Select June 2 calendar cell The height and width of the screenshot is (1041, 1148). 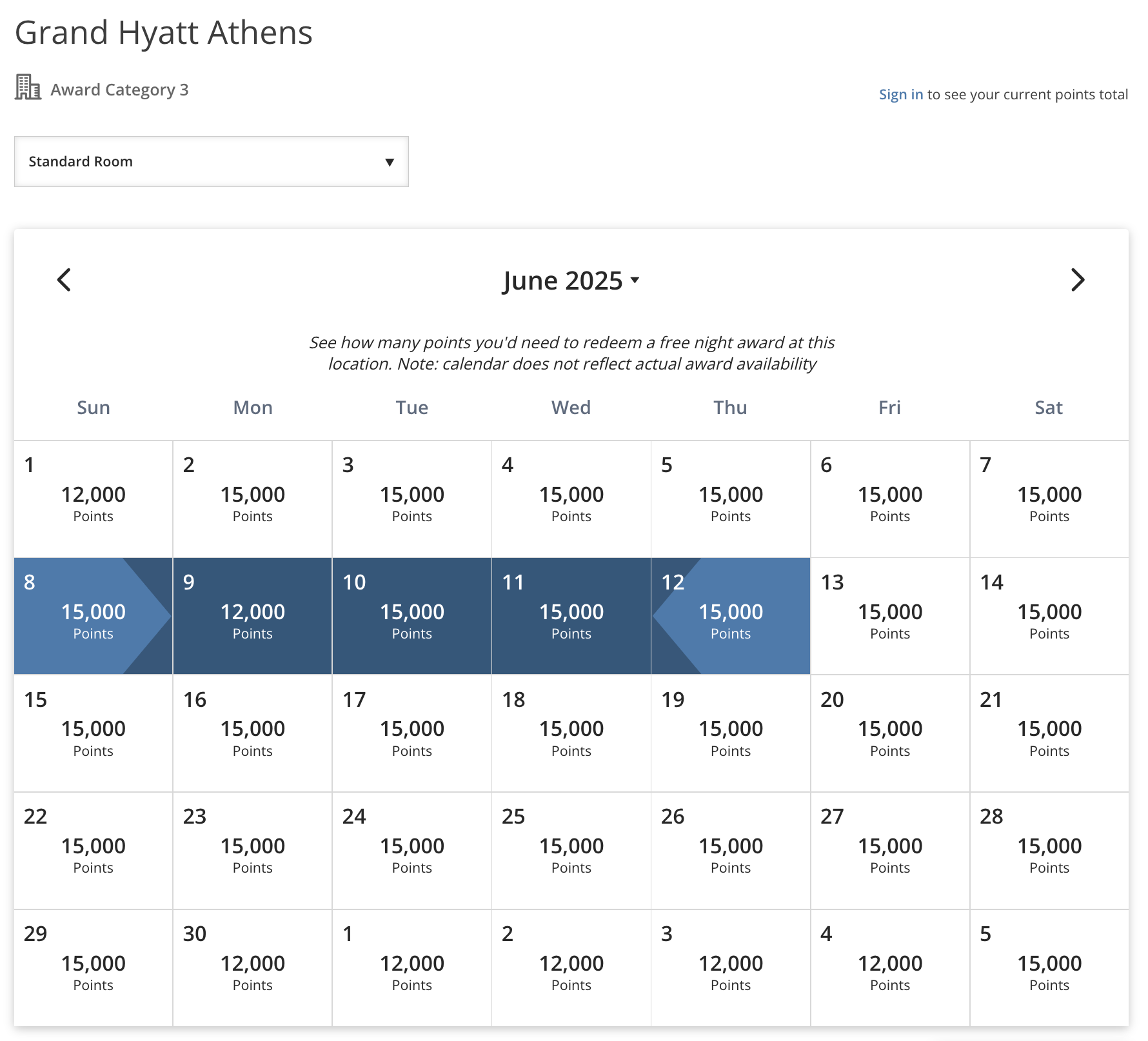[x=253, y=499]
